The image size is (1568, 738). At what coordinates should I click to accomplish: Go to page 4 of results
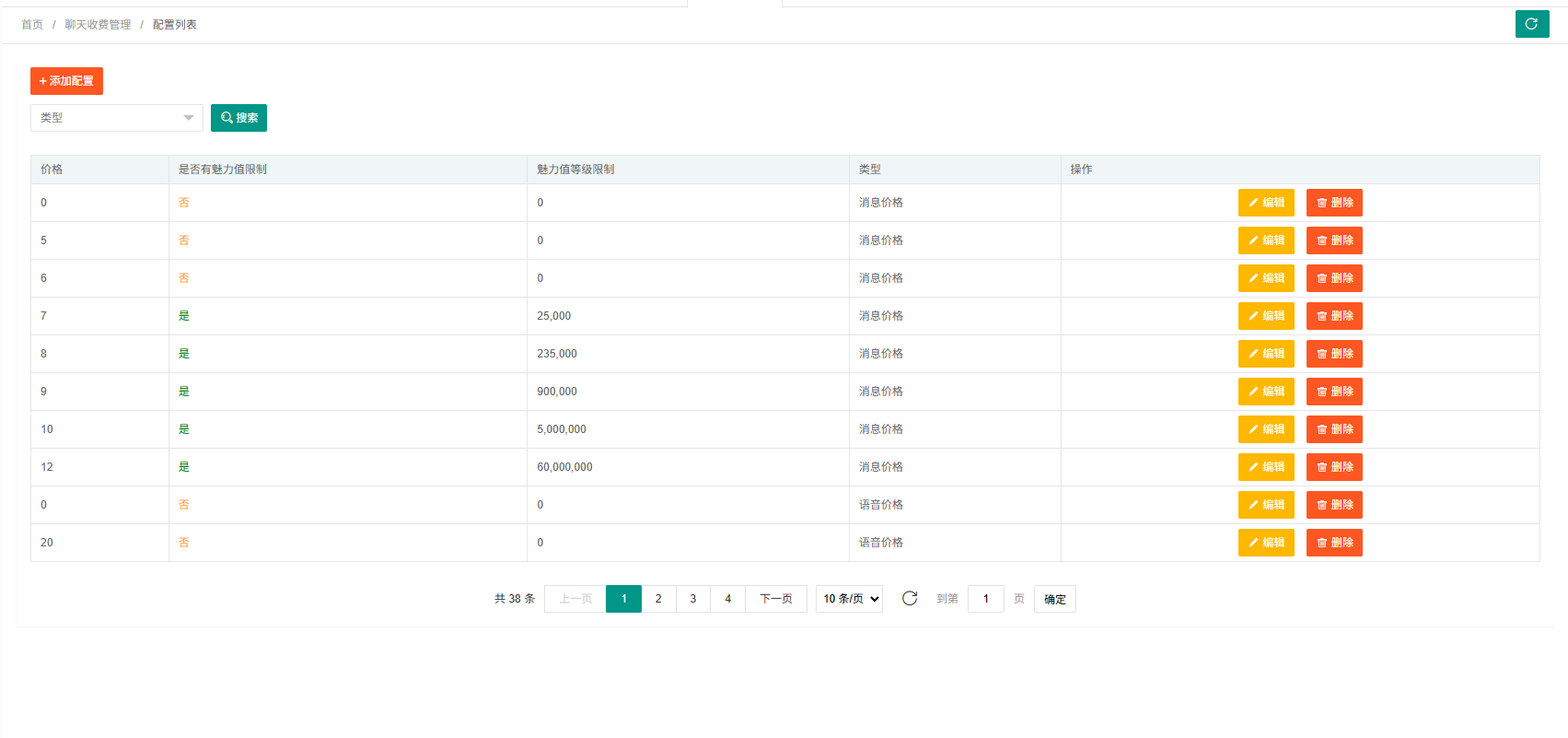(x=727, y=599)
